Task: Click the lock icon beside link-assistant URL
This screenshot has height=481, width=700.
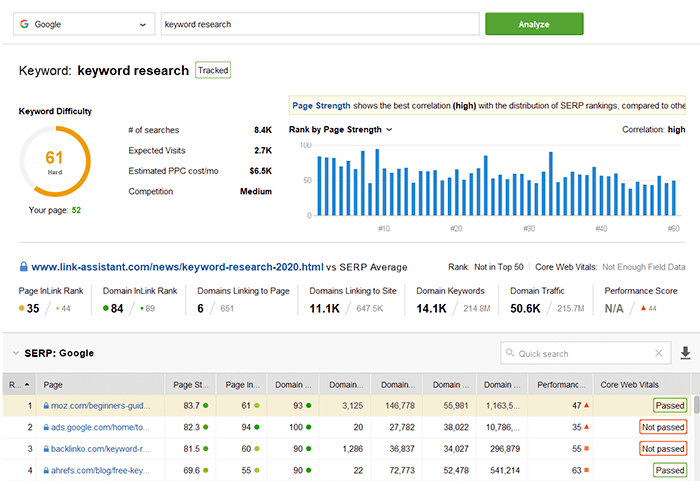Action: (24, 267)
